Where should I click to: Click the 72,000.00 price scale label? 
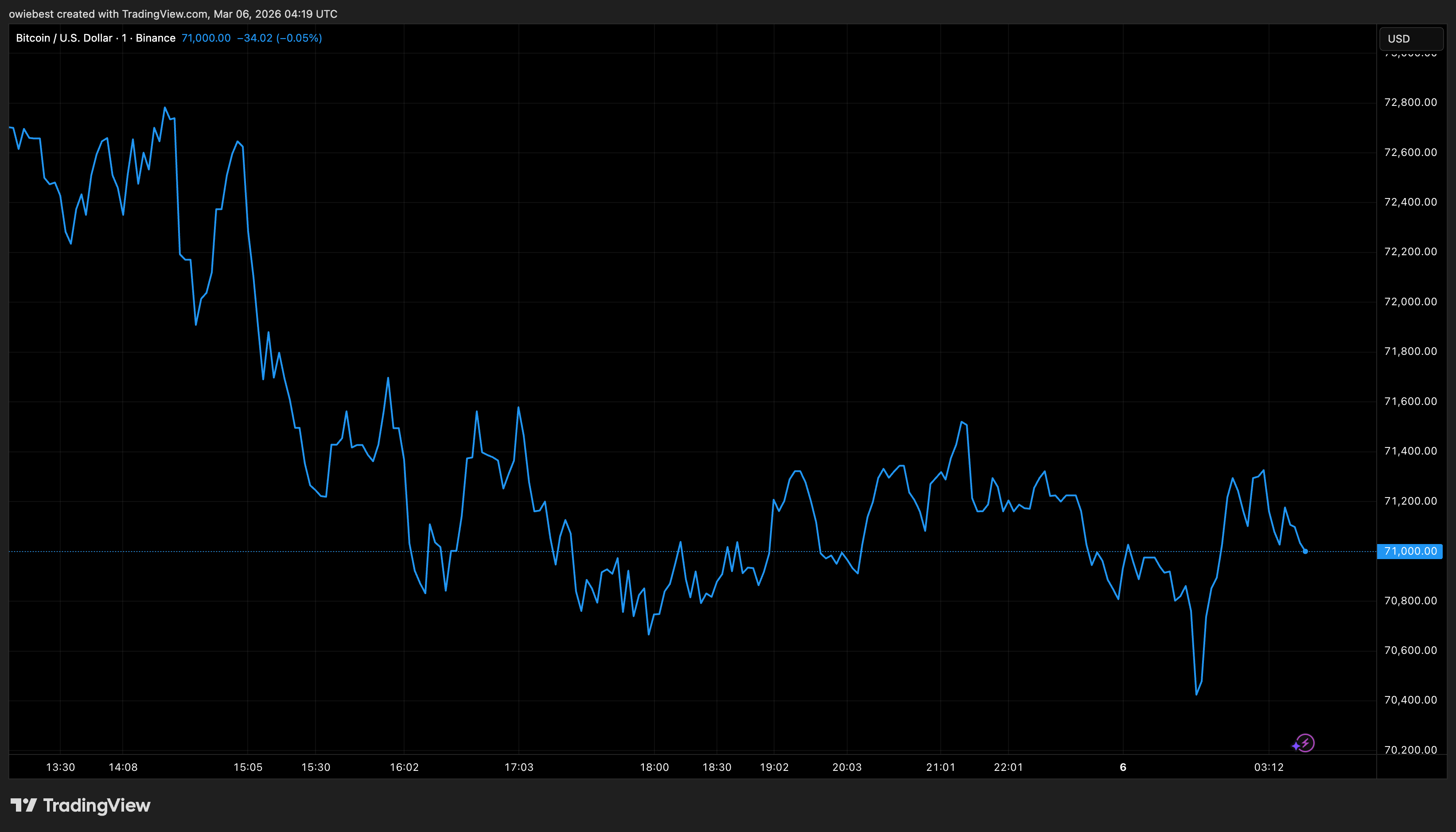click(x=1410, y=302)
